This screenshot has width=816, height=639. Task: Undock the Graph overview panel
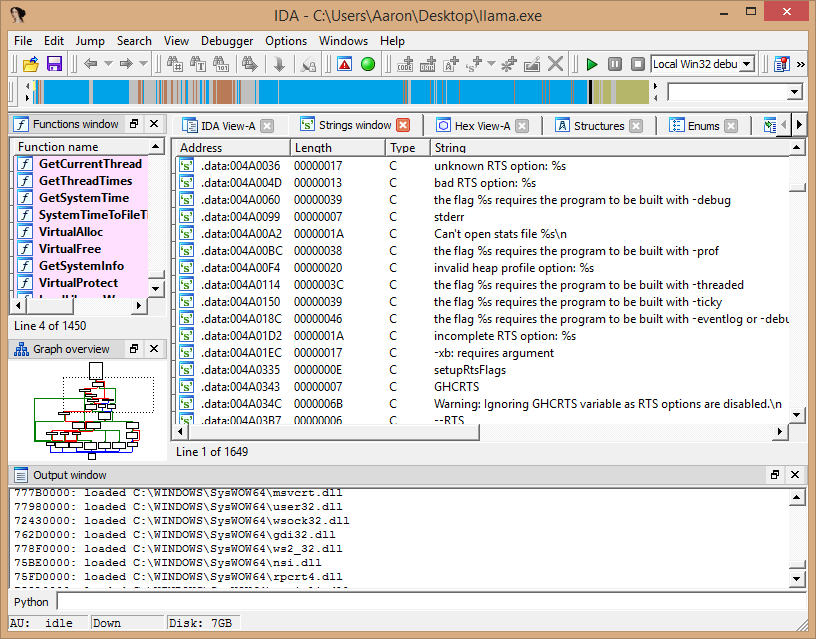[x=134, y=349]
